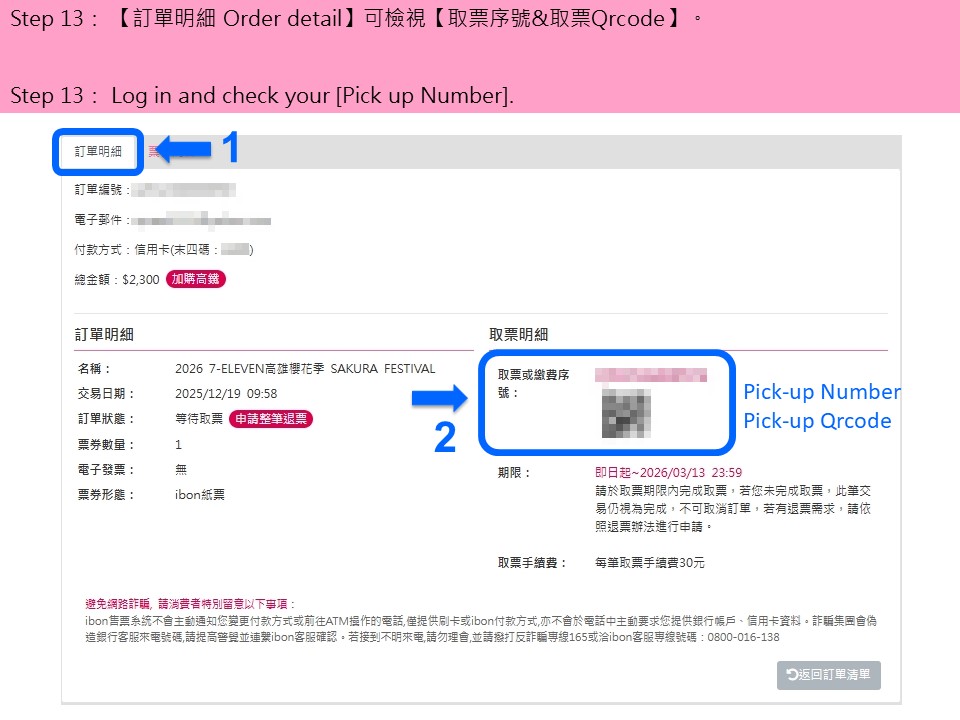Switch to the red tab behind arrow 1
The width and height of the screenshot is (960, 720).
(153, 151)
